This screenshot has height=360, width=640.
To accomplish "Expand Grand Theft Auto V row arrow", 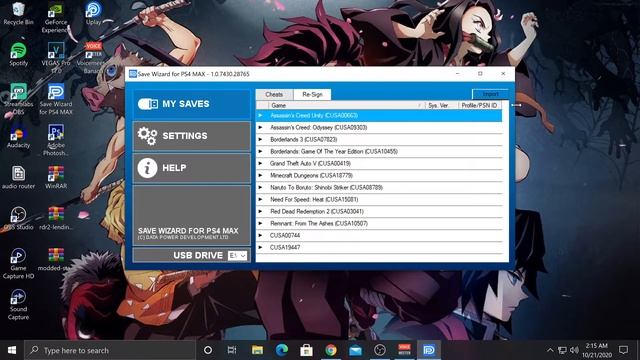I will click(x=260, y=164).
